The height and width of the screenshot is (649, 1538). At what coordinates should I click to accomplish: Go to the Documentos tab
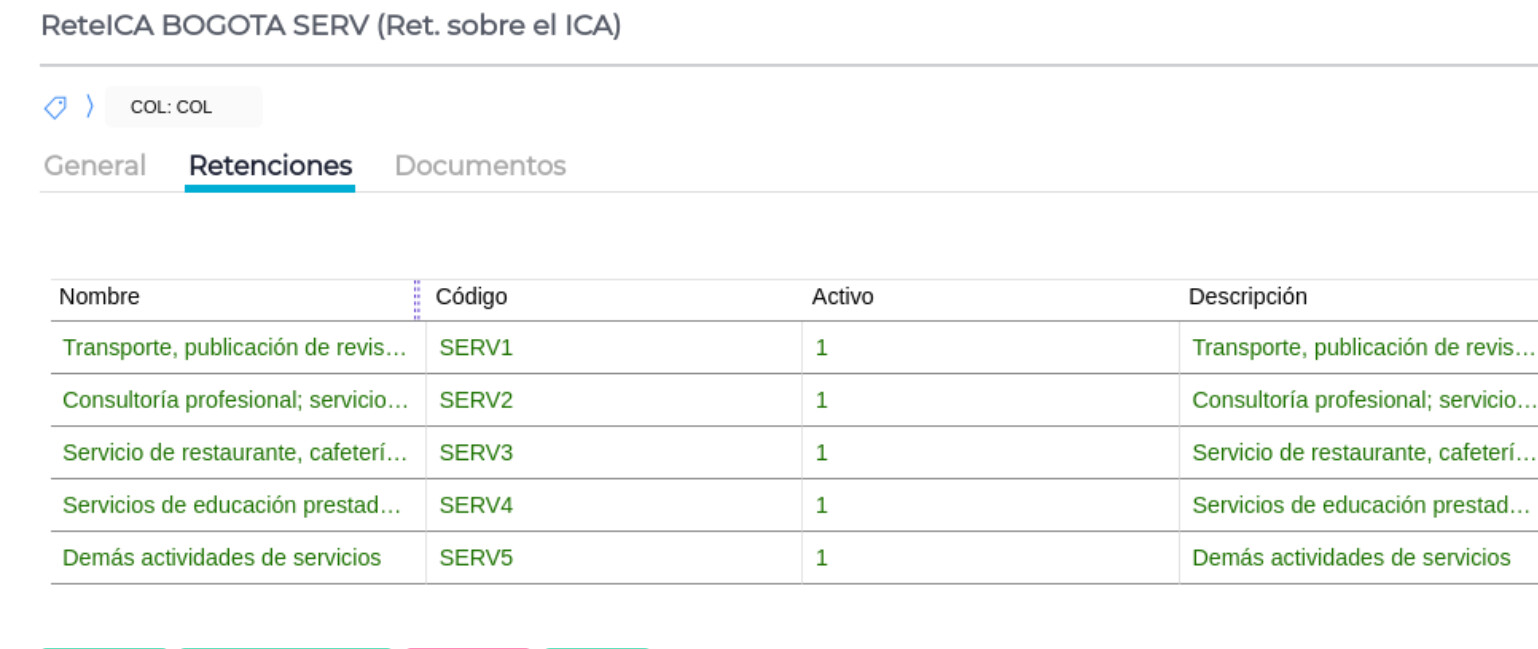(480, 165)
